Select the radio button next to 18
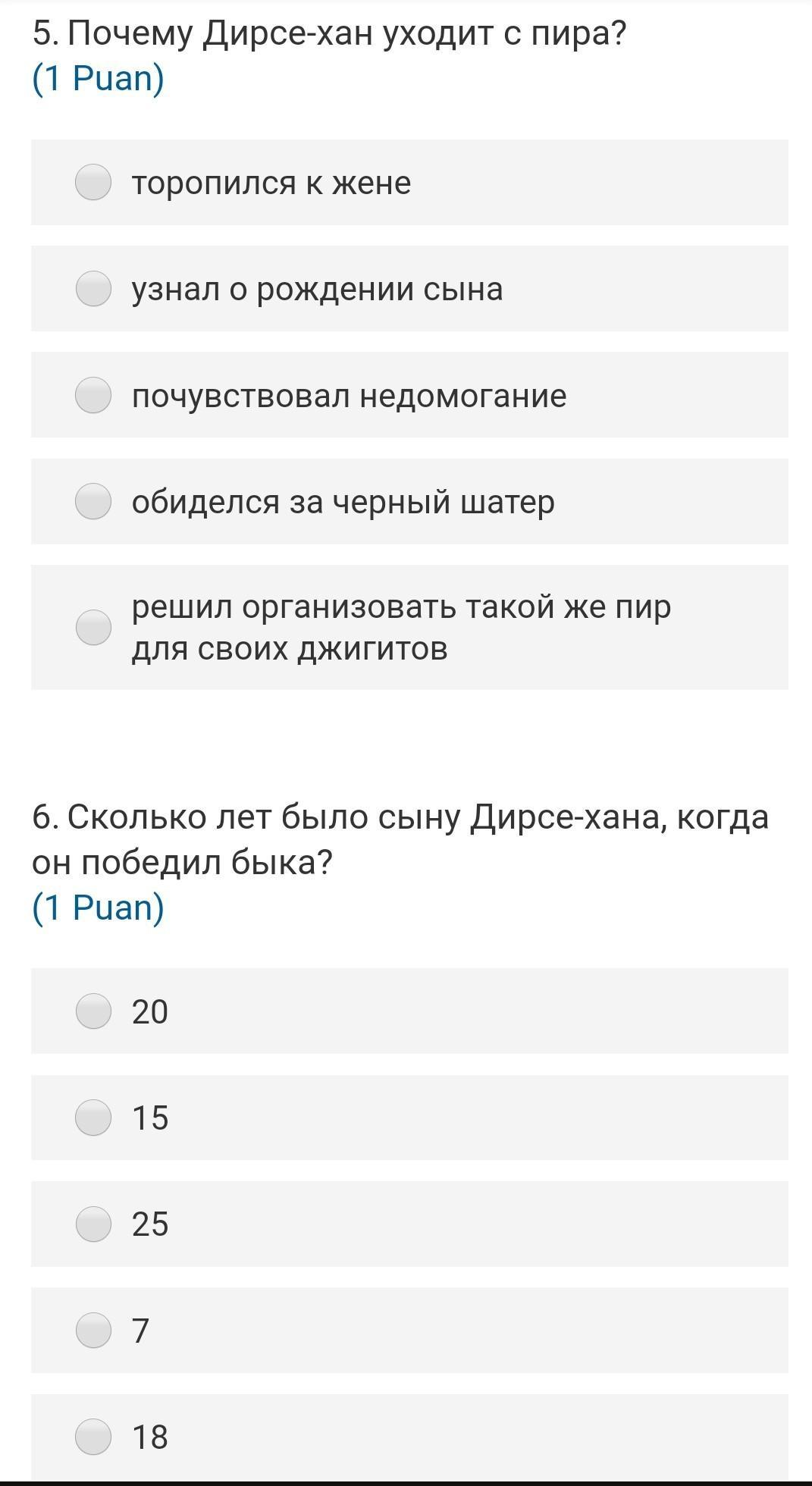The width and height of the screenshot is (812, 1486). pyautogui.click(x=93, y=1436)
